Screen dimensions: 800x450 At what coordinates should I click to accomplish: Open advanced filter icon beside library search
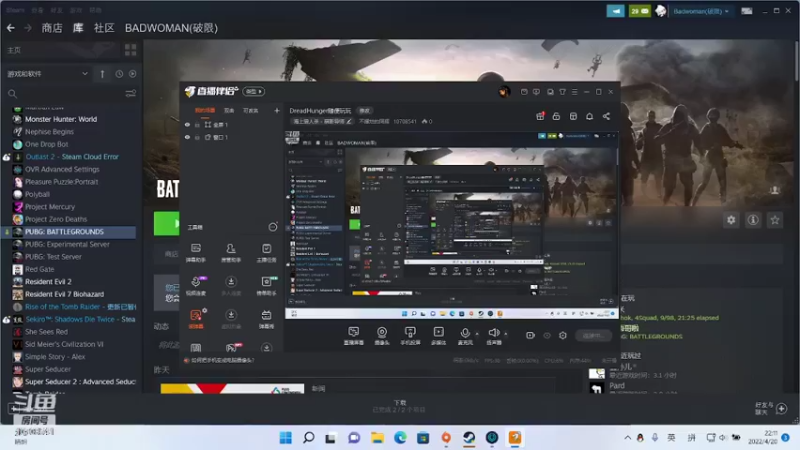pos(131,93)
